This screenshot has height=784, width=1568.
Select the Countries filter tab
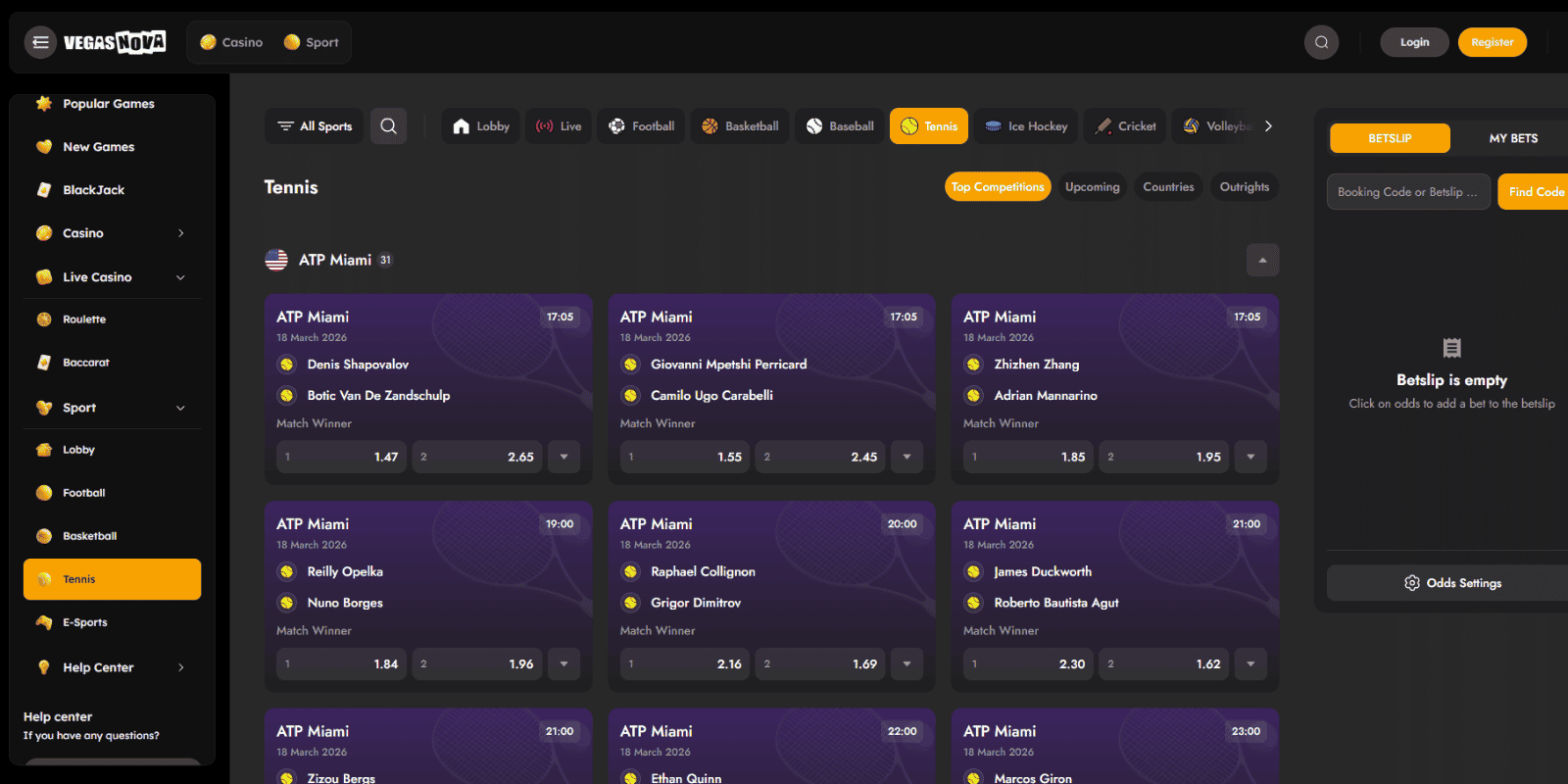(x=1168, y=187)
